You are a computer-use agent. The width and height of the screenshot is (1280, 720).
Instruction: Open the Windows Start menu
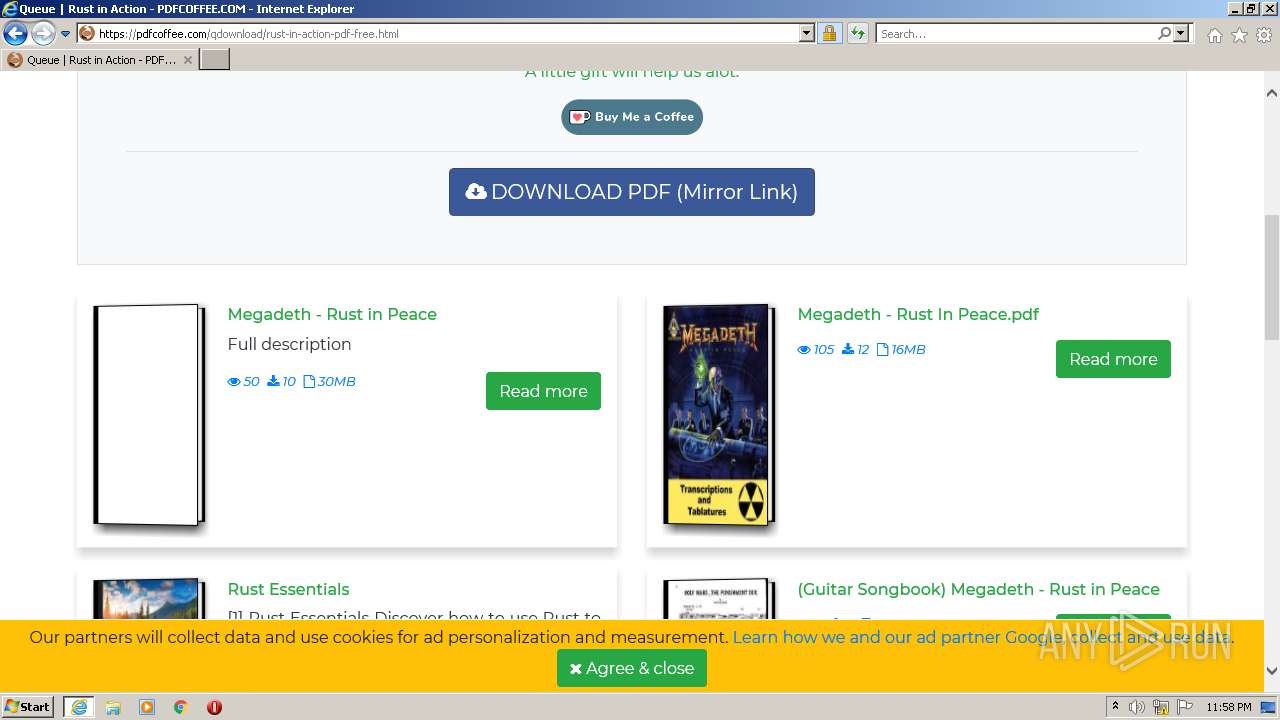click(28, 707)
